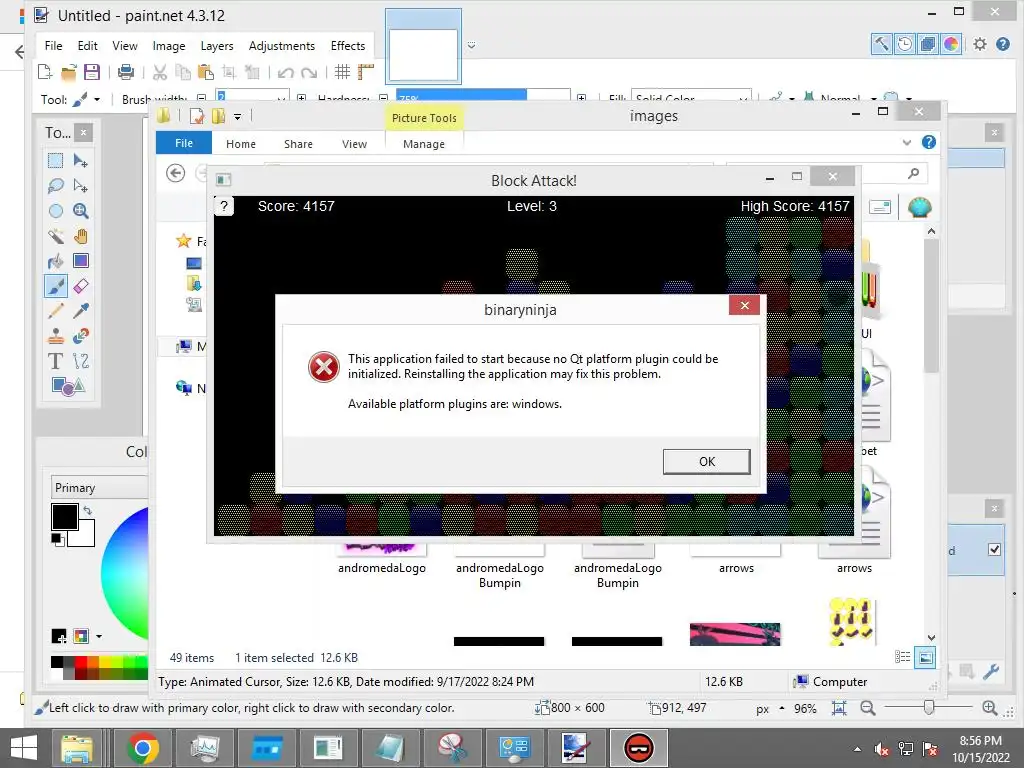1024x768 pixels.
Task: Click the Paste icon in paint.net toolbar
Action: [x=206, y=72]
